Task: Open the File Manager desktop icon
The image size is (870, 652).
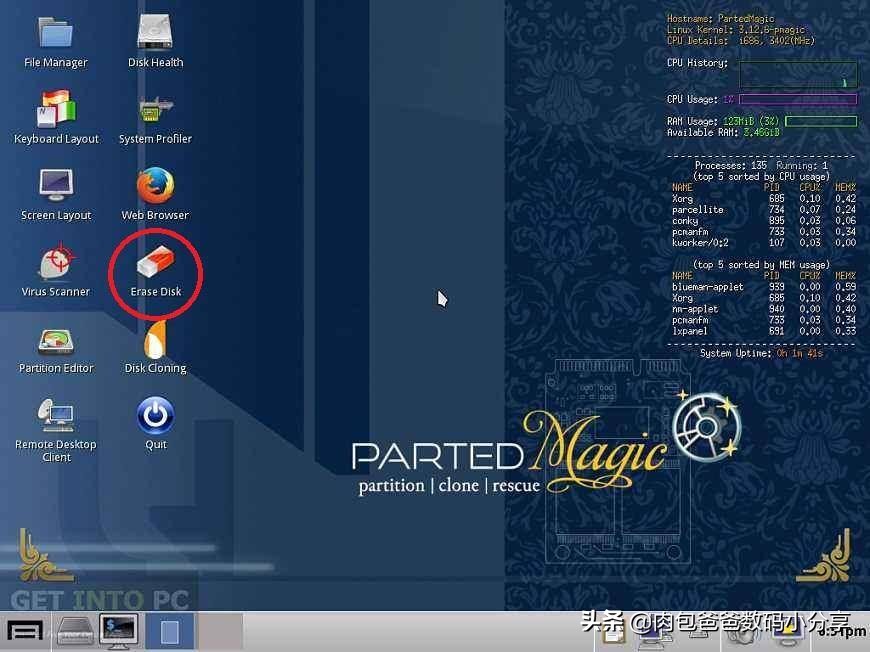Action: point(56,34)
